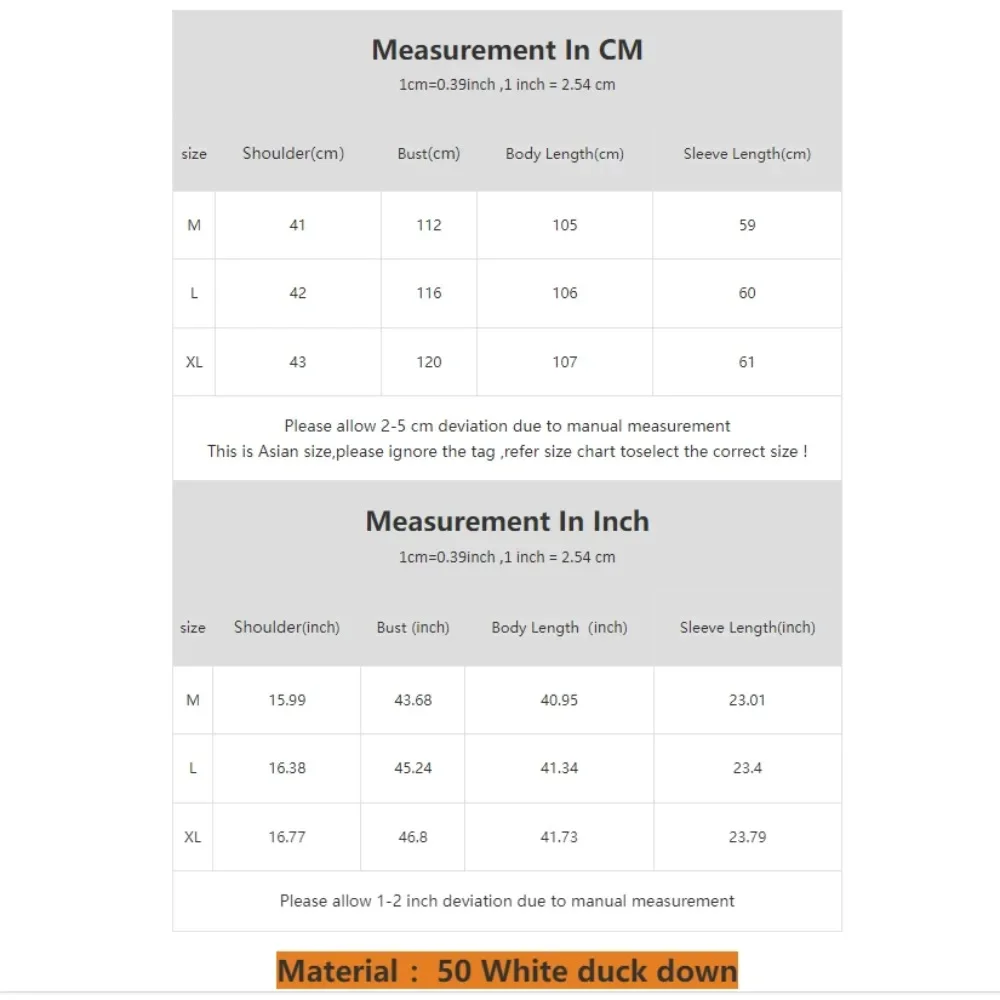This screenshot has width=1000, height=1000.
Task: Select the Bust(cm) column header
Action: click(429, 154)
